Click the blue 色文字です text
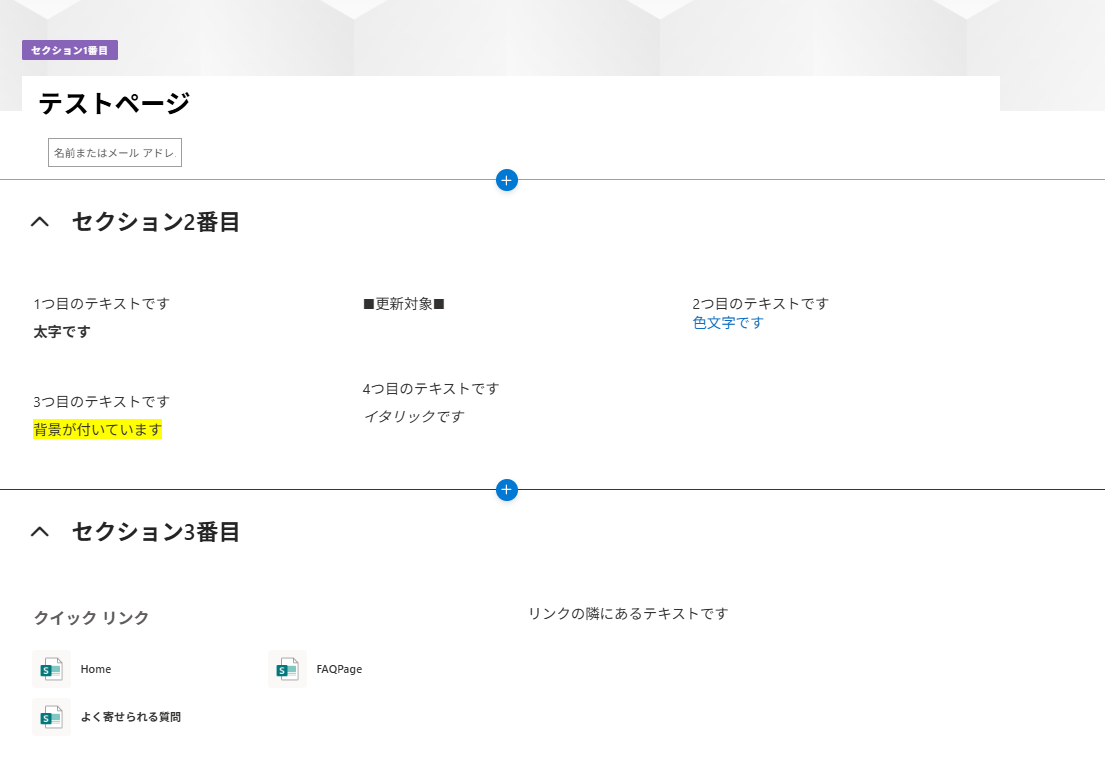This screenshot has width=1105, height=769. click(727, 323)
